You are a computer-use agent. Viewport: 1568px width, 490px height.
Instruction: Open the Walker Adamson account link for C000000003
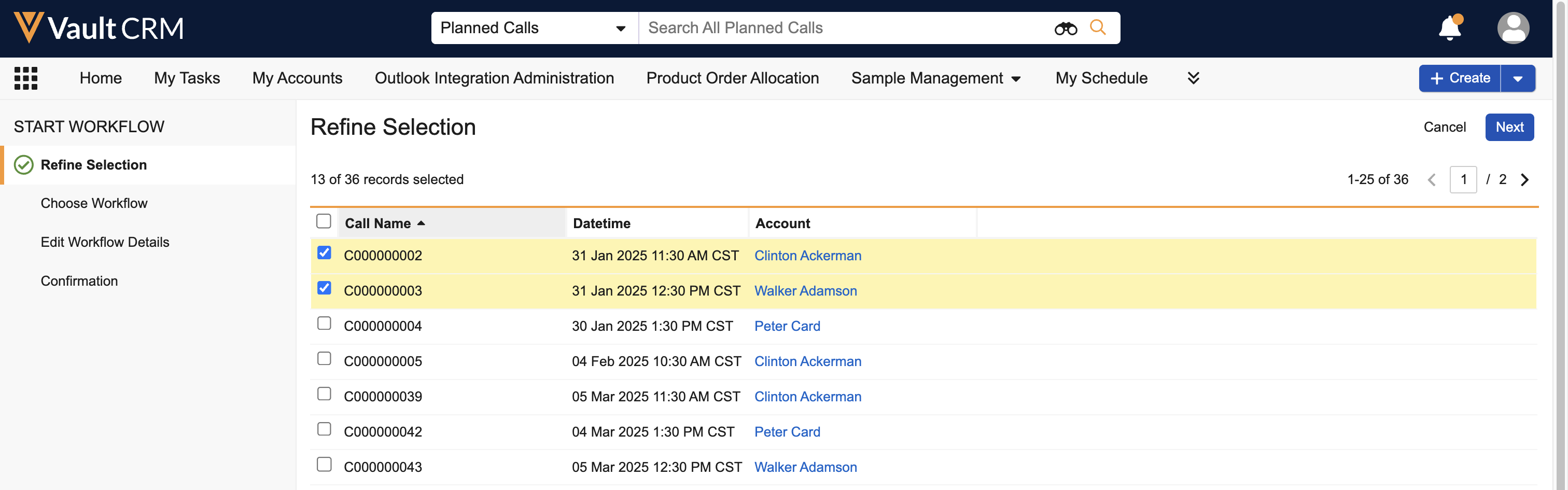tap(805, 291)
